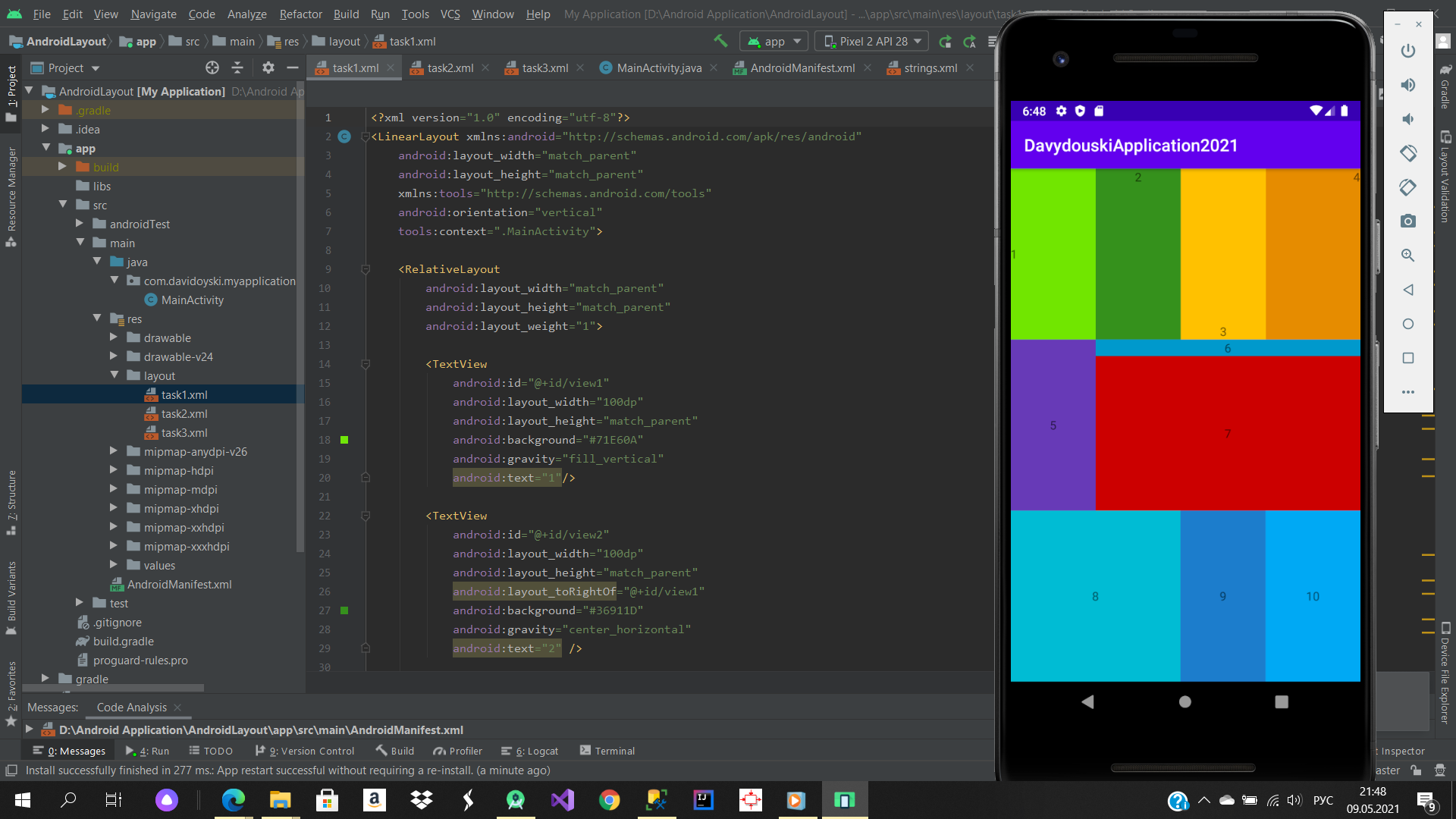The width and height of the screenshot is (1456, 819).
Task: Toggle the Device File Explorer panel
Action: point(1445,673)
